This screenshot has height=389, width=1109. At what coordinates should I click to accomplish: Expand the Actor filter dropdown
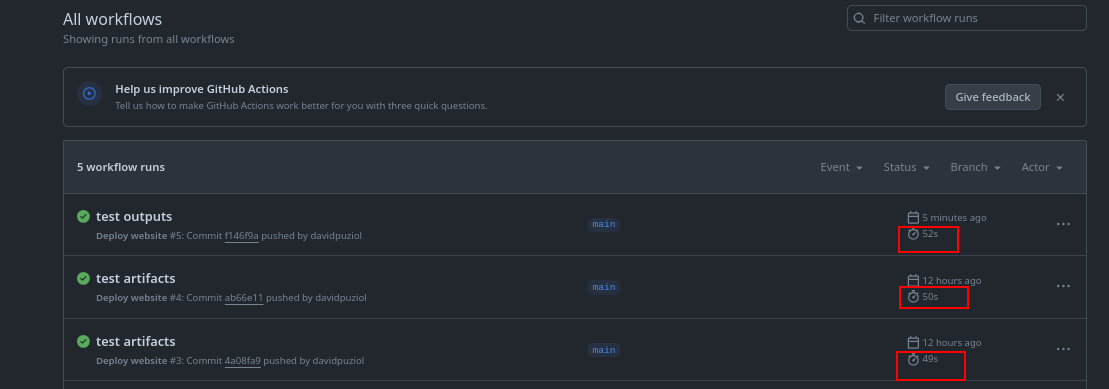(x=1042, y=168)
